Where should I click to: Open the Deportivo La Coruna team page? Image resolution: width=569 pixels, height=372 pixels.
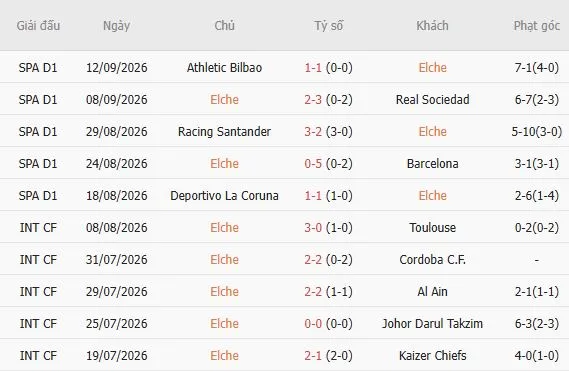224,196
